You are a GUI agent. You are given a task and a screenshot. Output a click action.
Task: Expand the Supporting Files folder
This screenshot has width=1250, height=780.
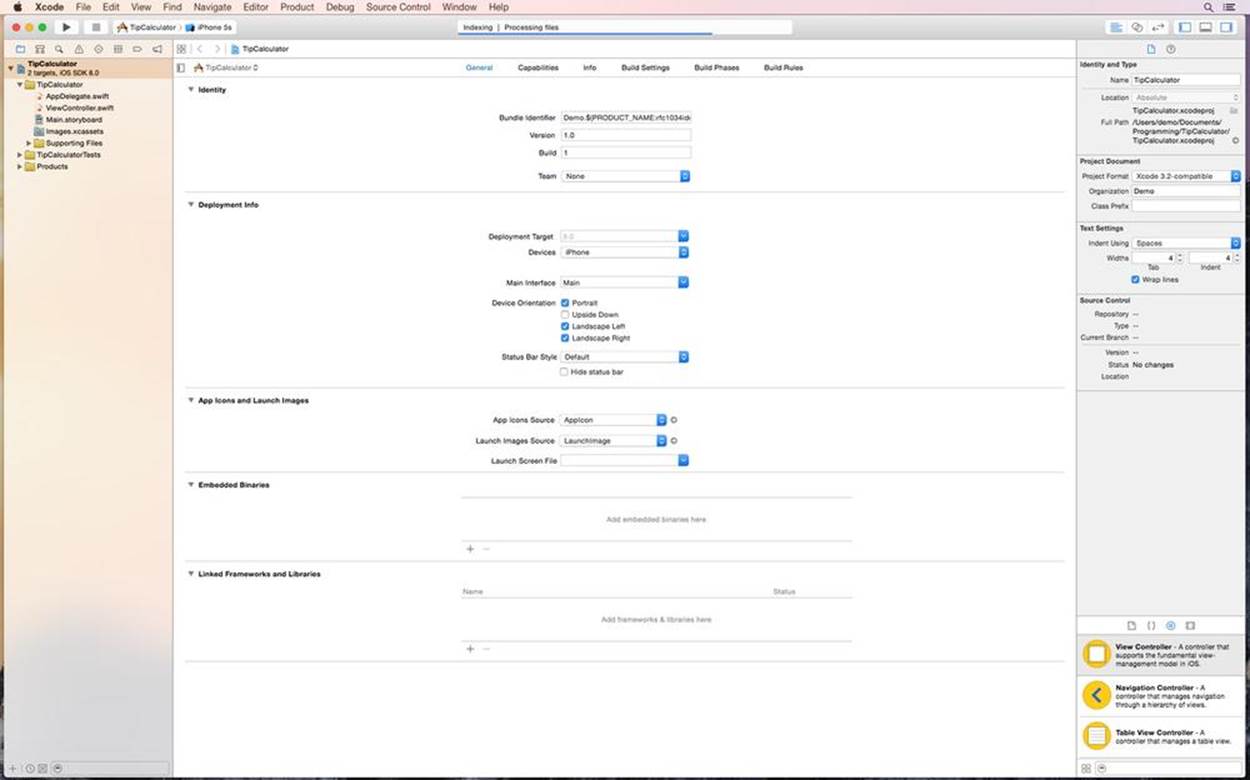(29, 143)
